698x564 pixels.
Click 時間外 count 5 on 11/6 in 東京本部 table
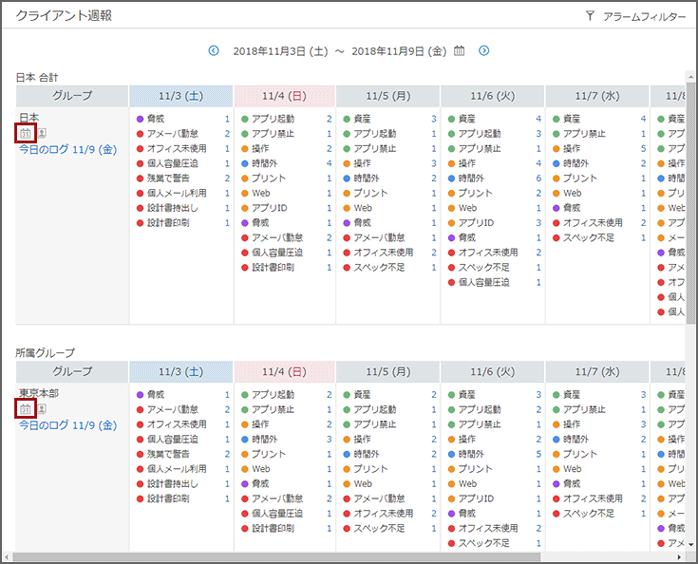pos(539,454)
